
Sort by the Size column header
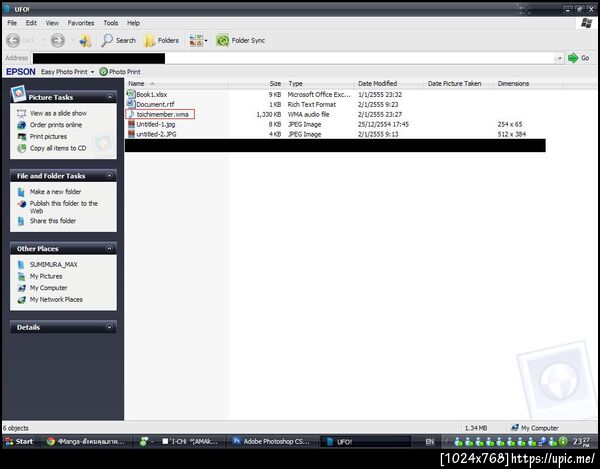256,83
